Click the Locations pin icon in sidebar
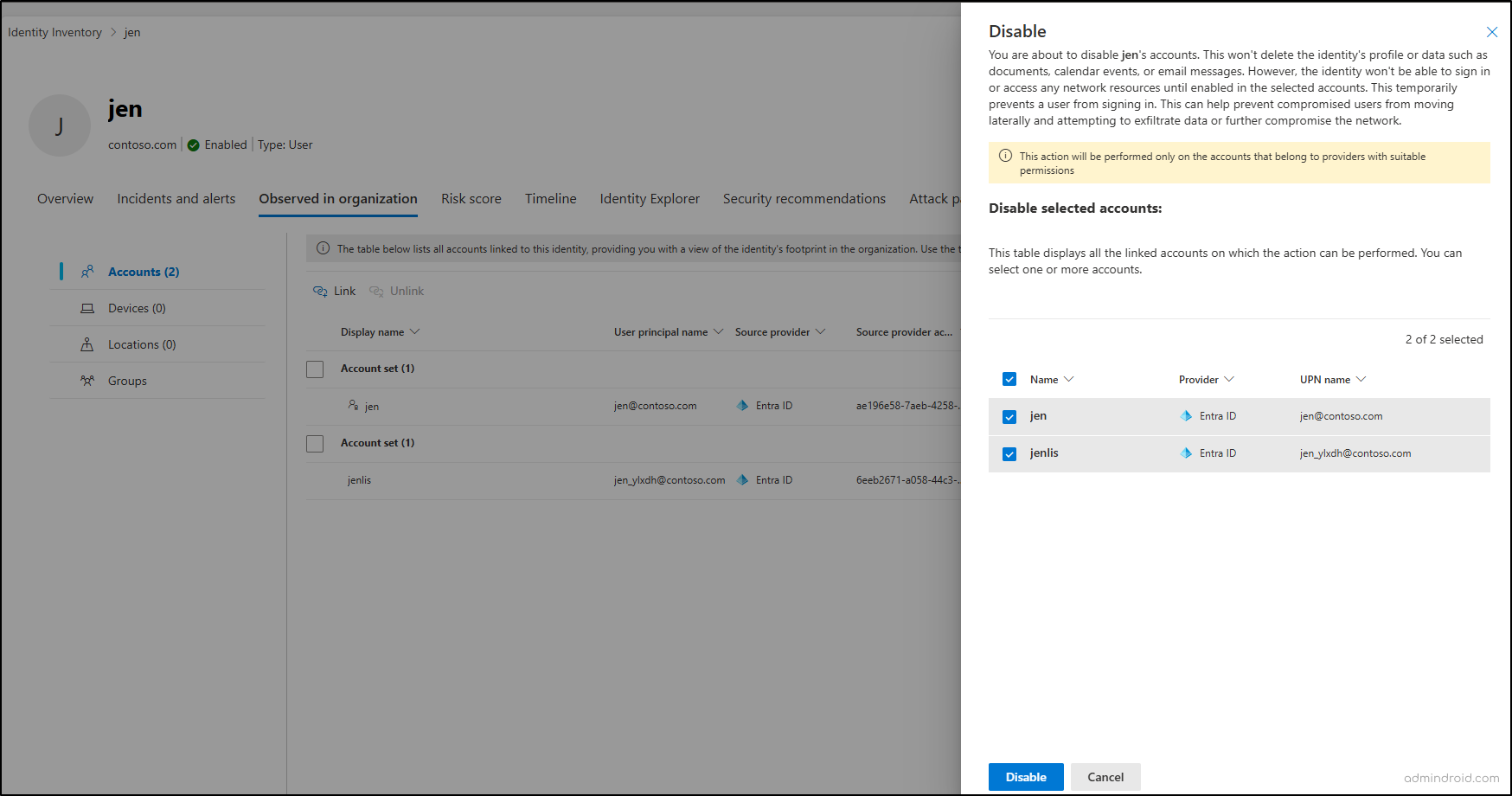The image size is (1512, 796). click(87, 344)
